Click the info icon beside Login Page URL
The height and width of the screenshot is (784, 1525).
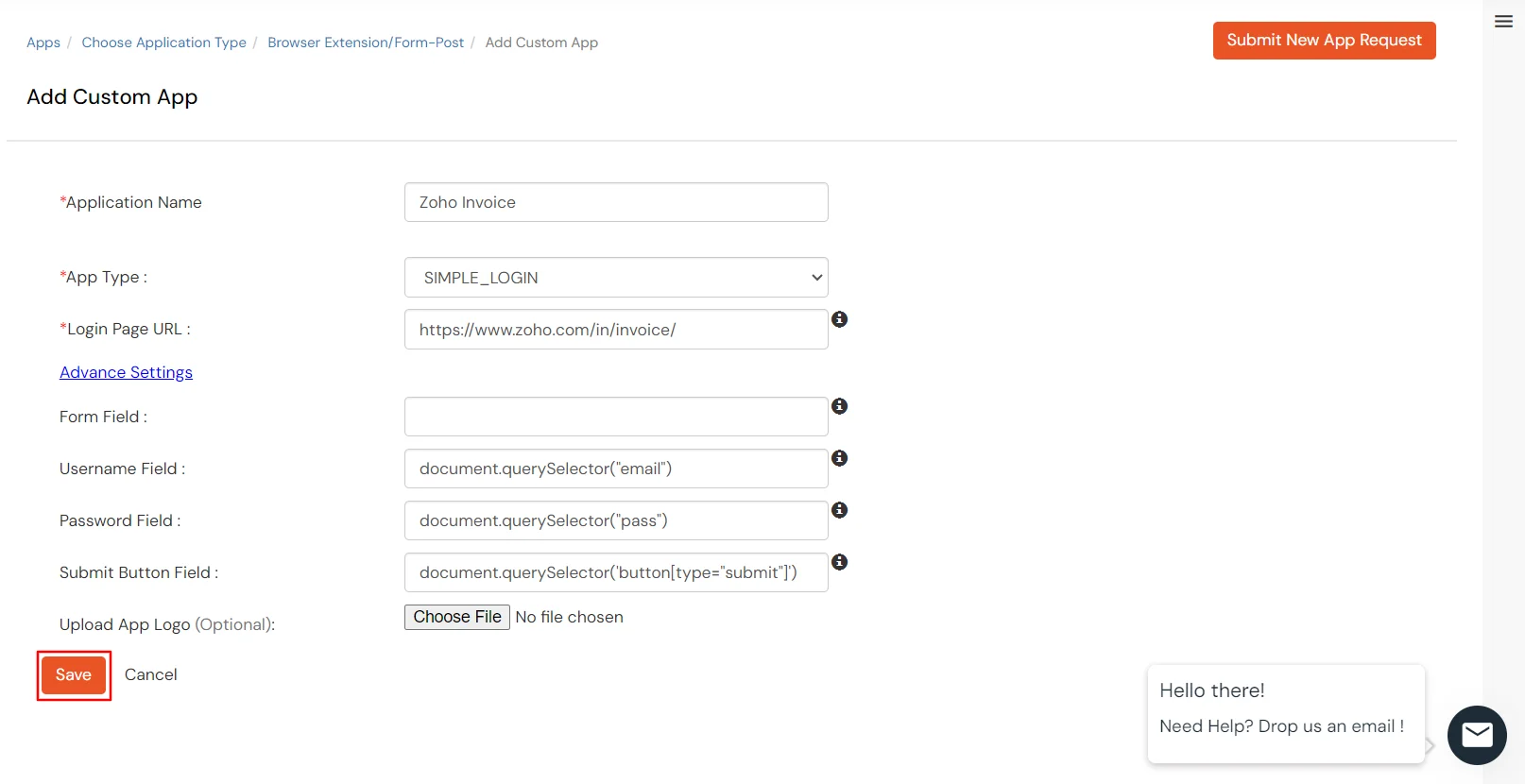coord(839,319)
